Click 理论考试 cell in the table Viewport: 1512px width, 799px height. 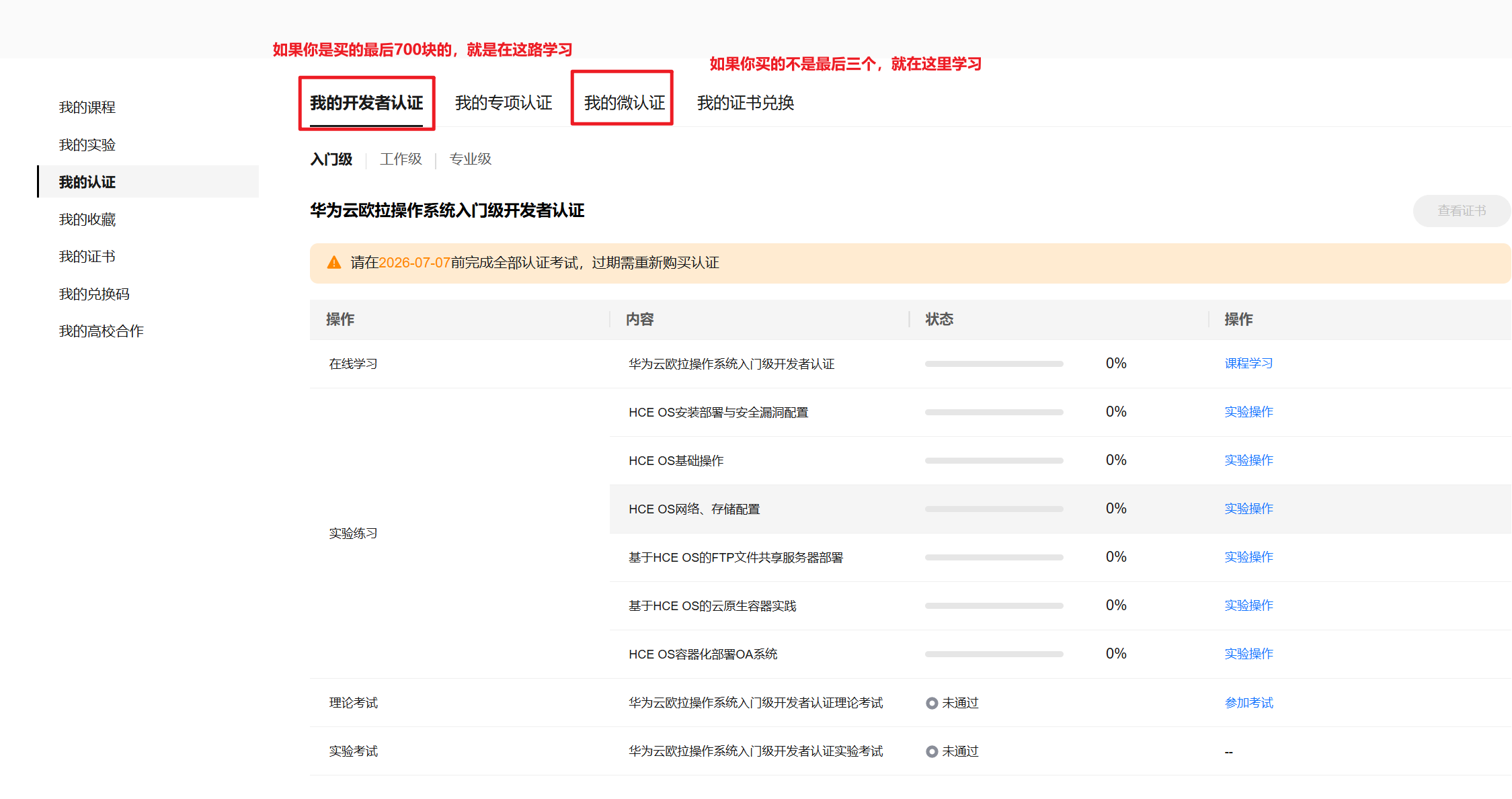(353, 703)
